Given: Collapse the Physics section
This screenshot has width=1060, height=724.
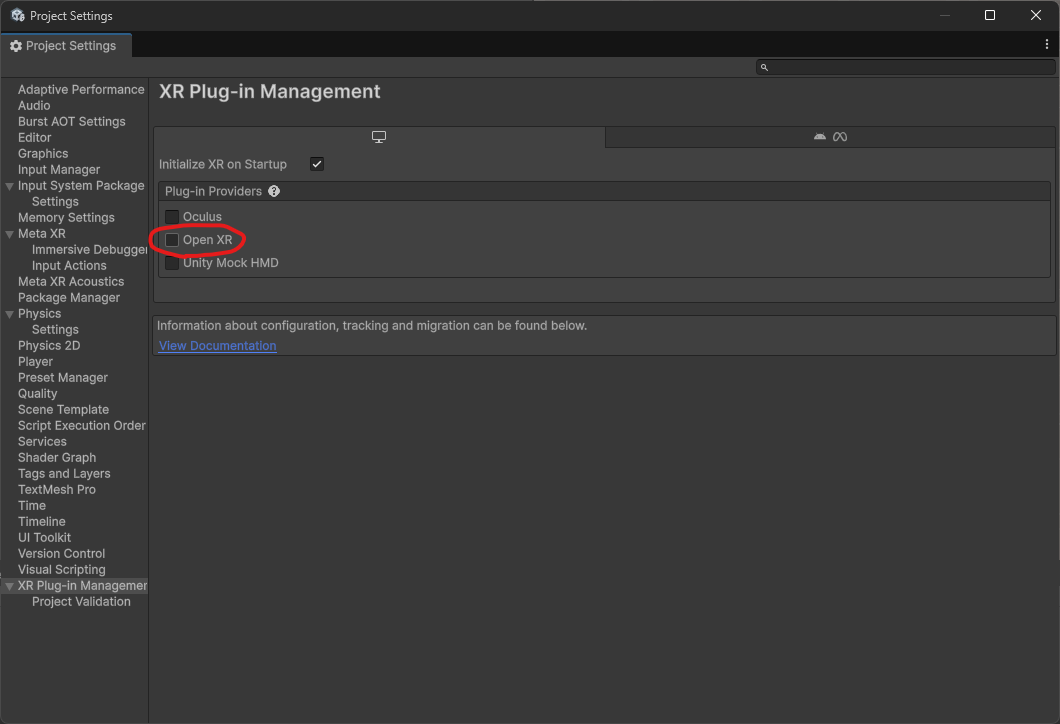Looking at the screenshot, I should [9, 314].
